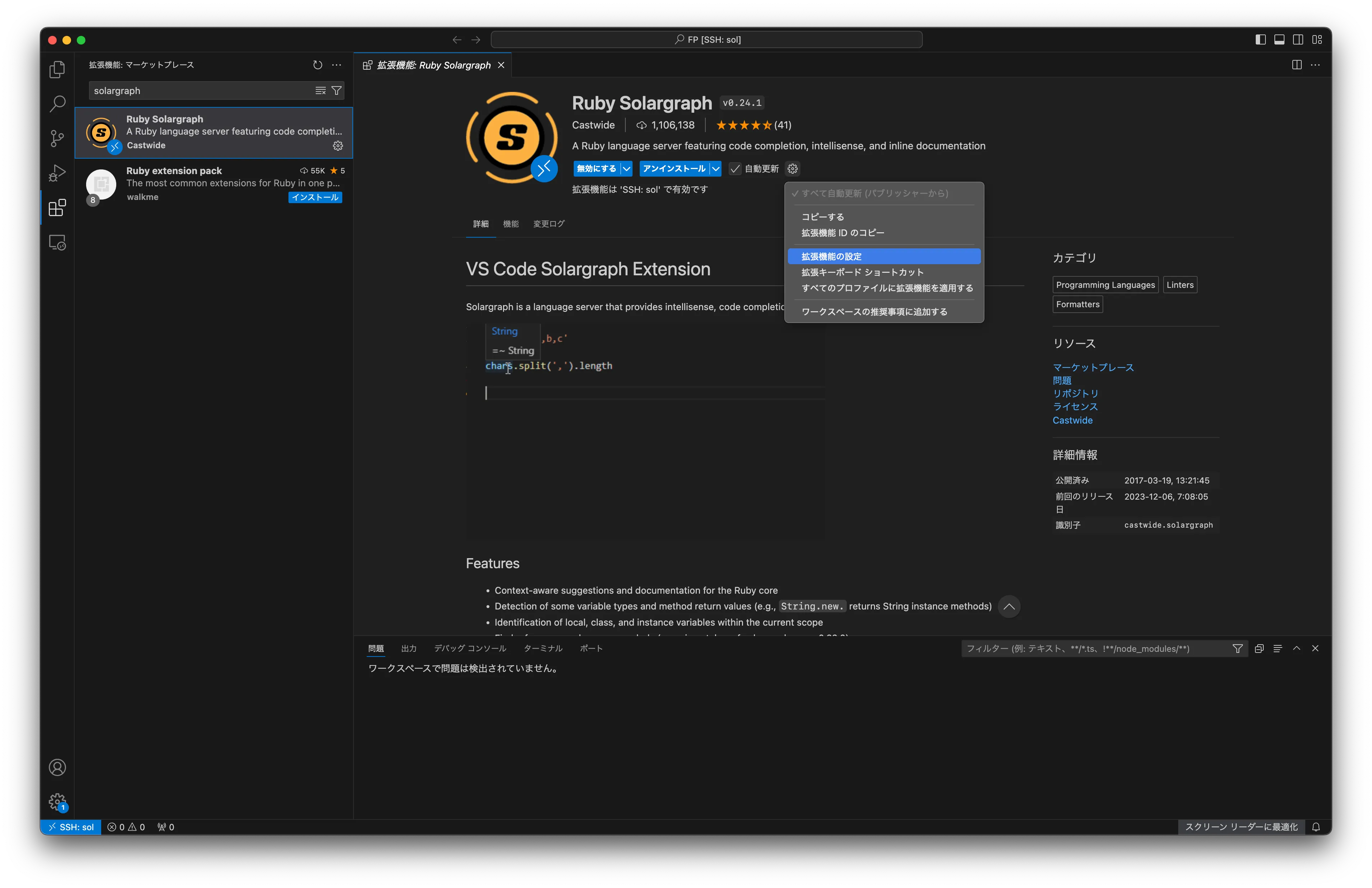1372x888 pixels.
Task: Click the manage gear beside 自動更新
Action: click(793, 168)
